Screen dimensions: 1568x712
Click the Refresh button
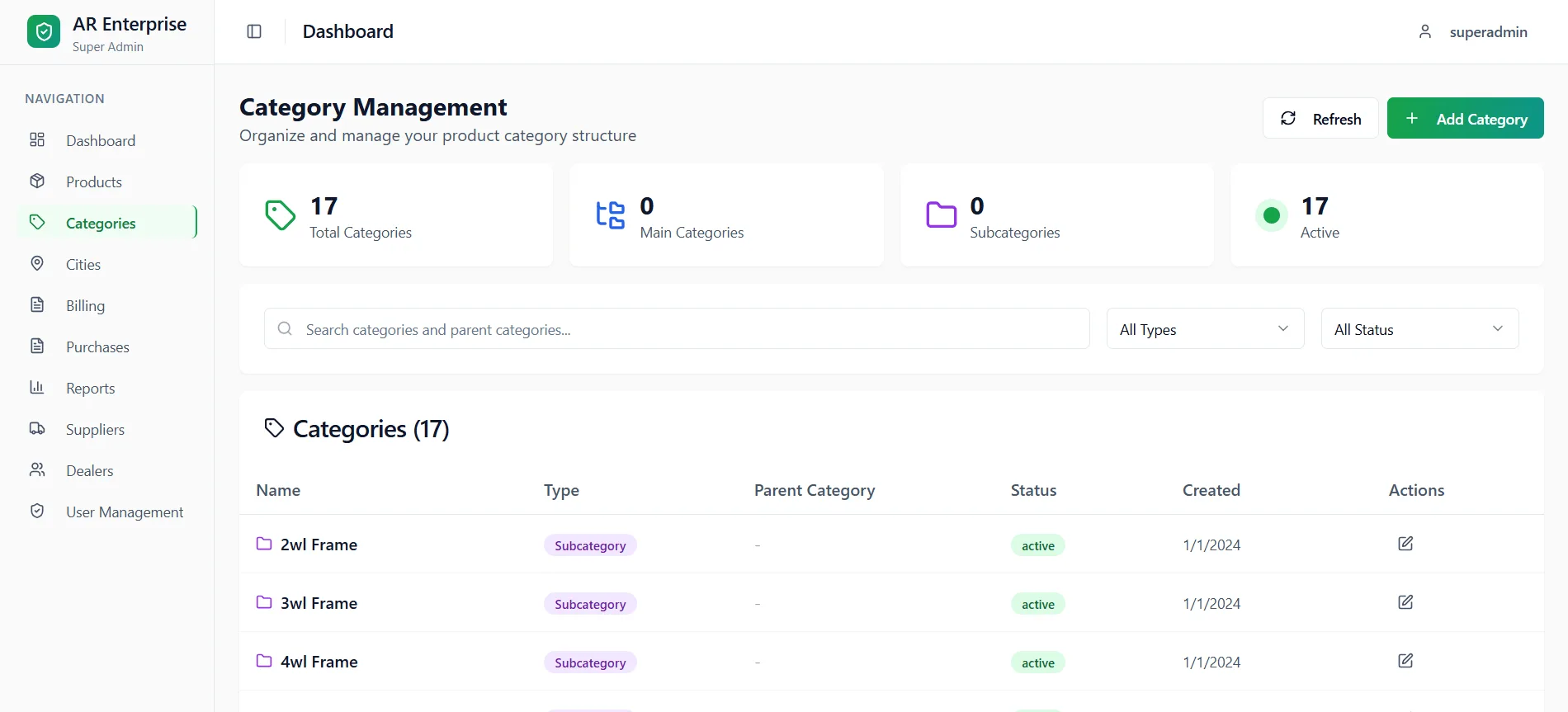(1320, 118)
